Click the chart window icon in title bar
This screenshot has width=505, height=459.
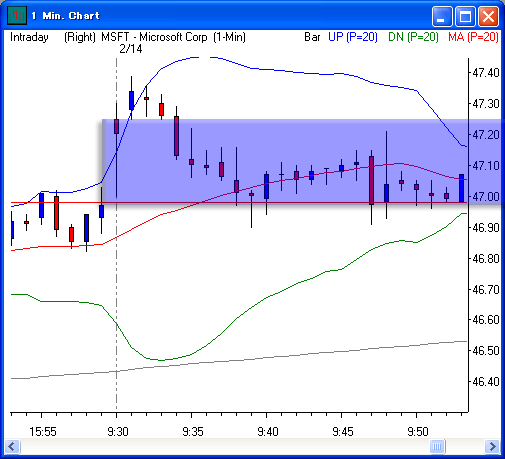(x=17, y=15)
